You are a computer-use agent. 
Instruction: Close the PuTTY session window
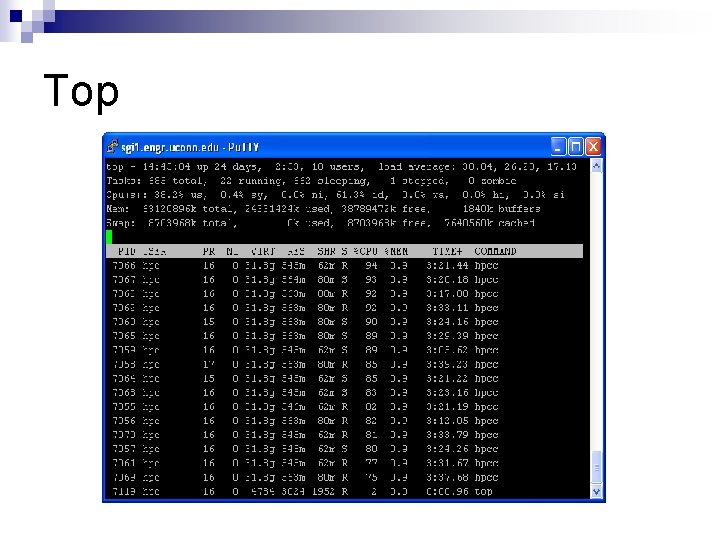click(x=593, y=146)
